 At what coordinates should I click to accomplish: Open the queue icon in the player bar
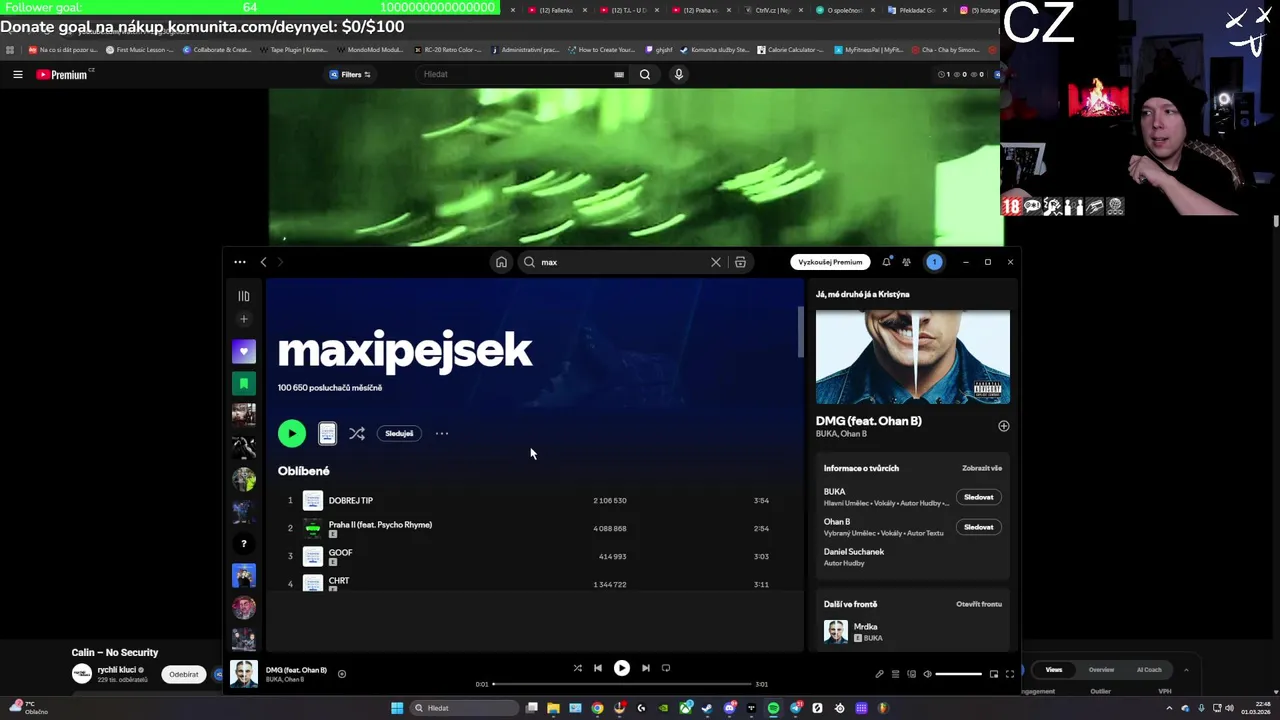pos(895,674)
